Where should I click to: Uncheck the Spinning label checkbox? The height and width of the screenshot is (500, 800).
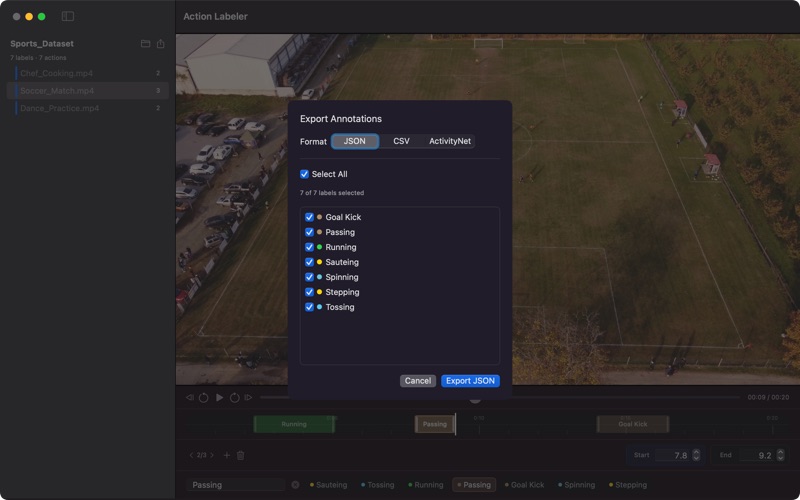tap(309, 277)
